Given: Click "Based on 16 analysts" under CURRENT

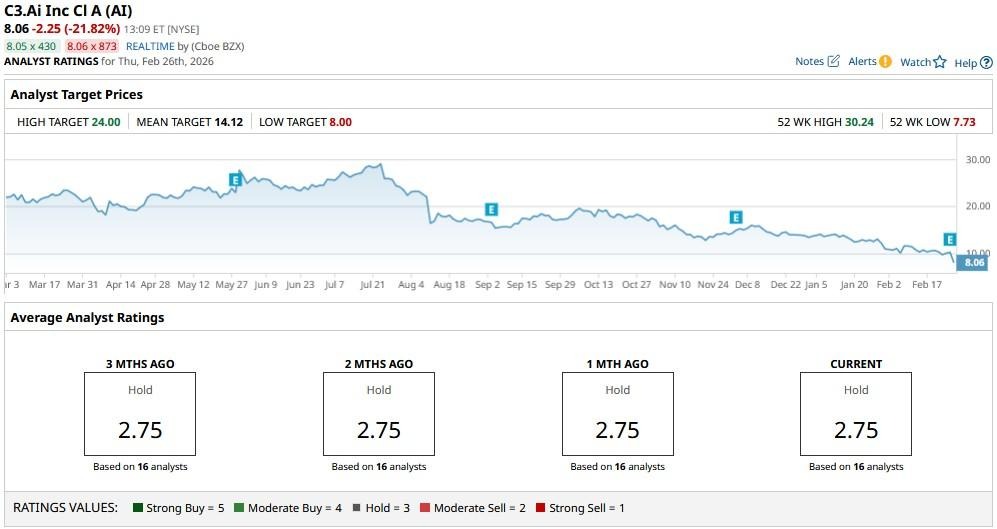Looking at the screenshot, I should tap(856, 467).
